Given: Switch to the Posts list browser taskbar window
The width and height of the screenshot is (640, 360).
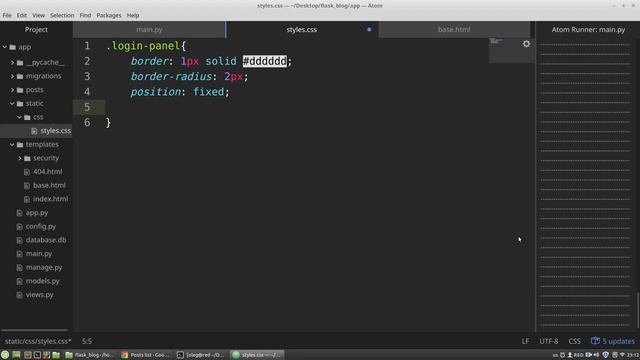Looking at the screenshot, I should point(145,355).
